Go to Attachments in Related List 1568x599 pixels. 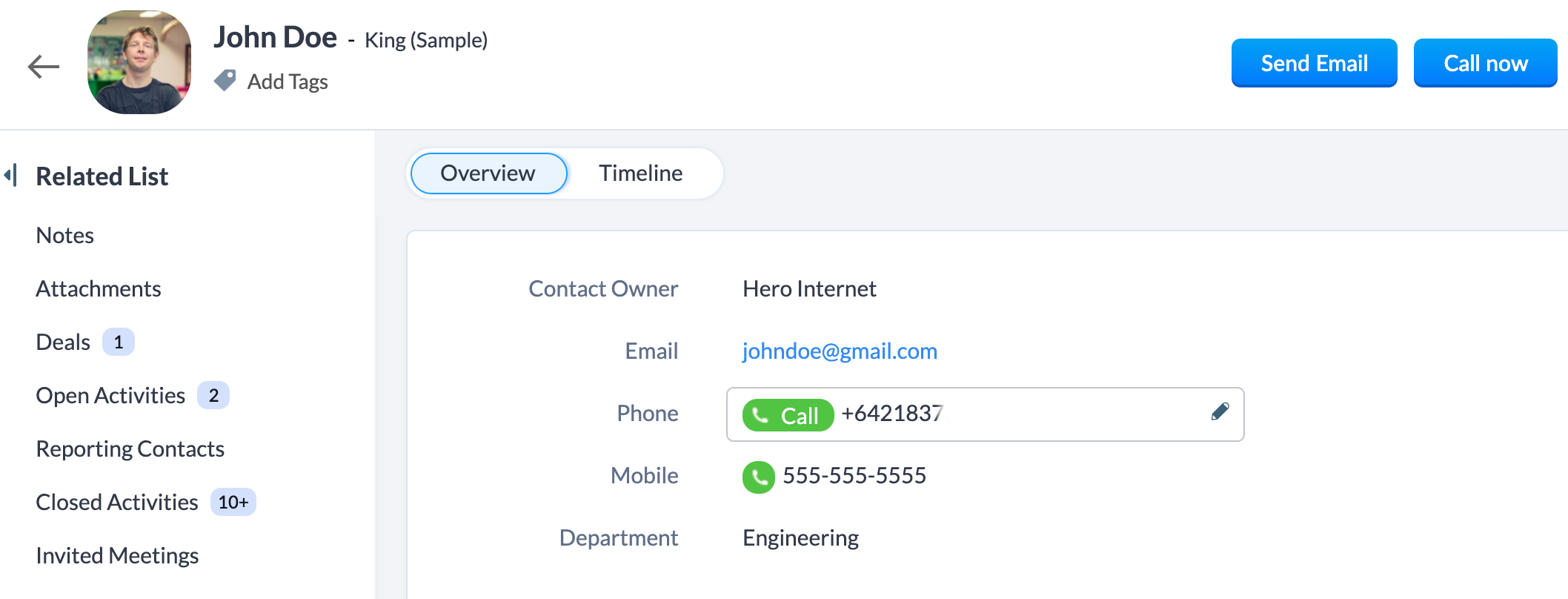pyautogui.click(x=99, y=289)
